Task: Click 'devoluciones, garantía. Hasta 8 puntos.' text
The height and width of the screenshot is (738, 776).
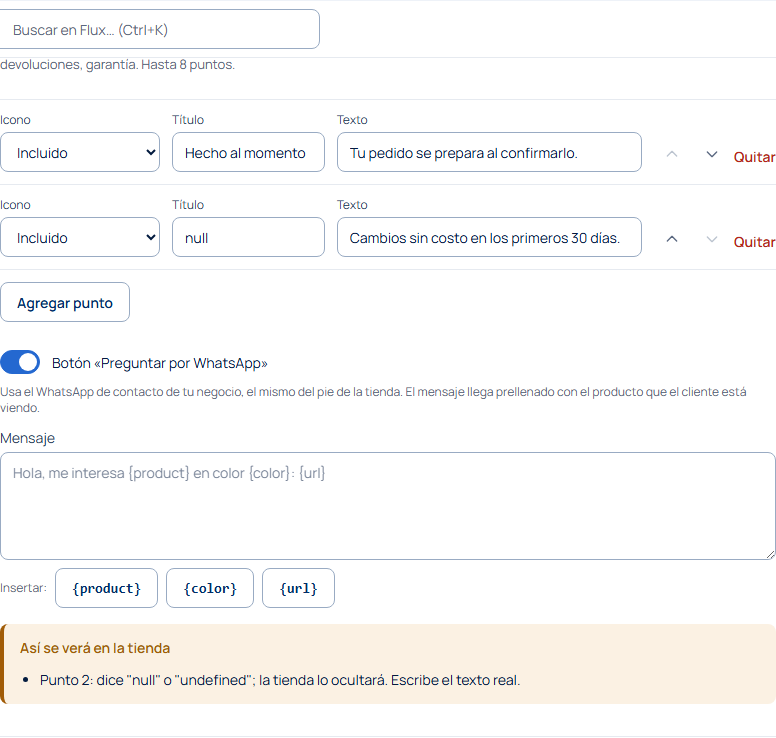Action: point(117,64)
